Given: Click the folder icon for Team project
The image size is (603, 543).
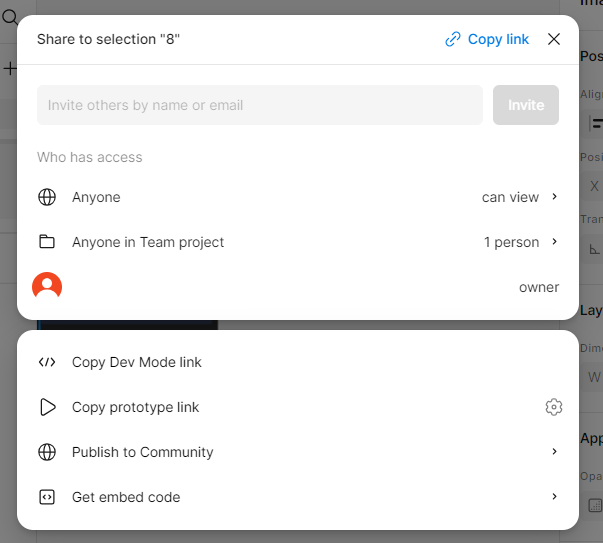Looking at the screenshot, I should (47, 242).
